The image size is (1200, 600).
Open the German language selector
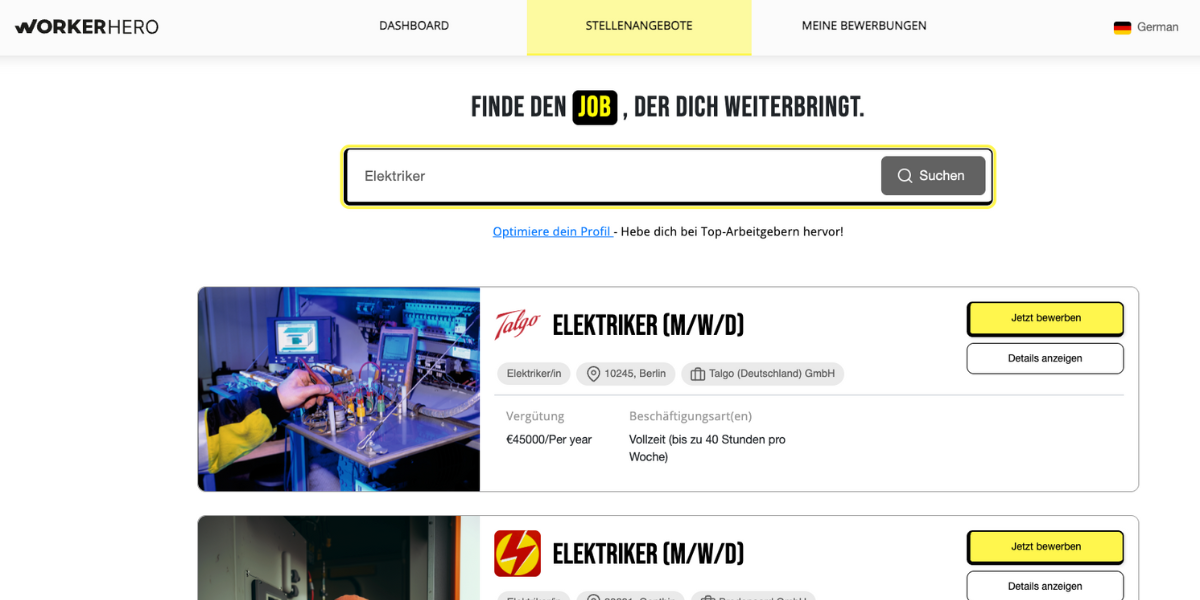click(1146, 27)
